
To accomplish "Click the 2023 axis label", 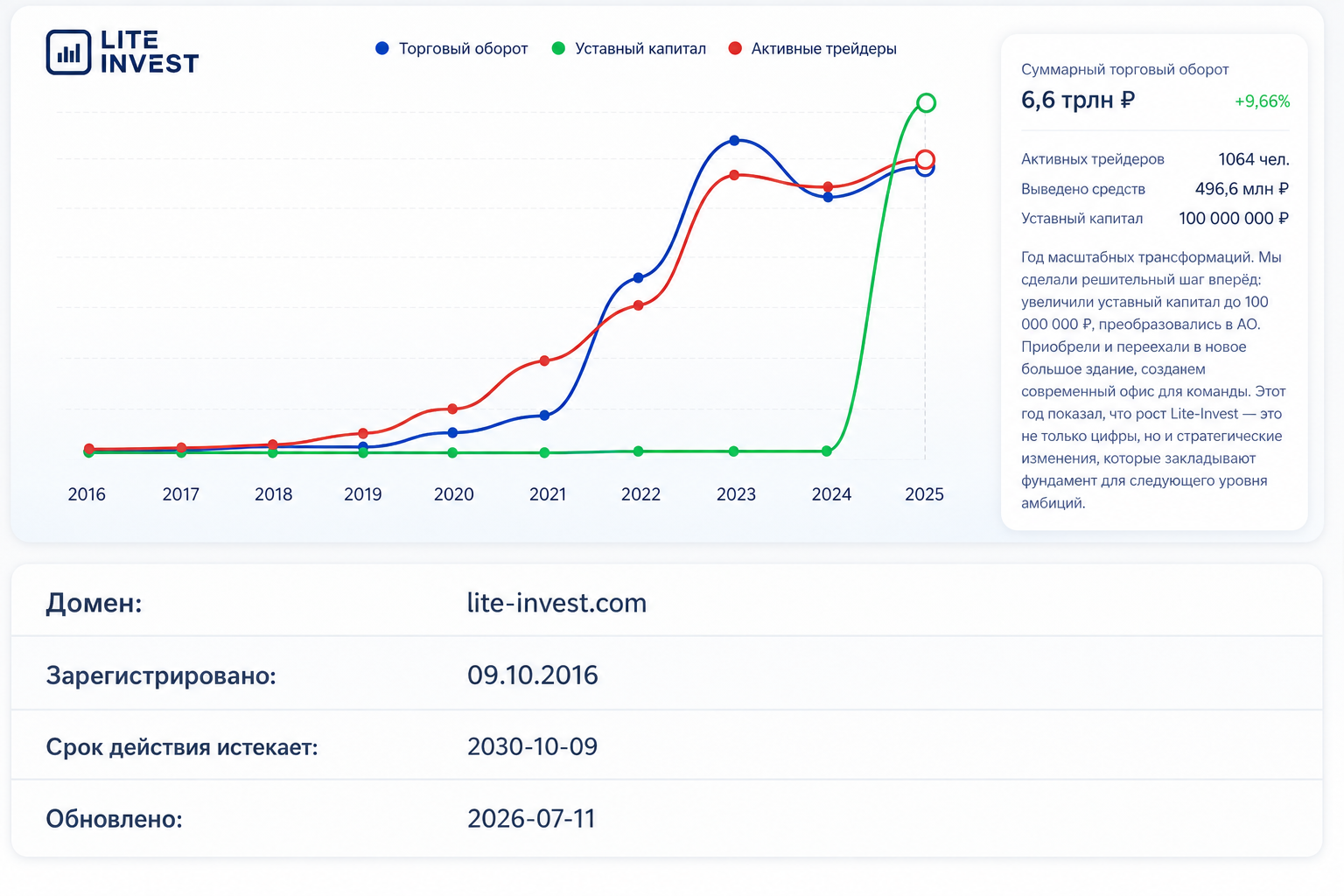I will click(736, 494).
